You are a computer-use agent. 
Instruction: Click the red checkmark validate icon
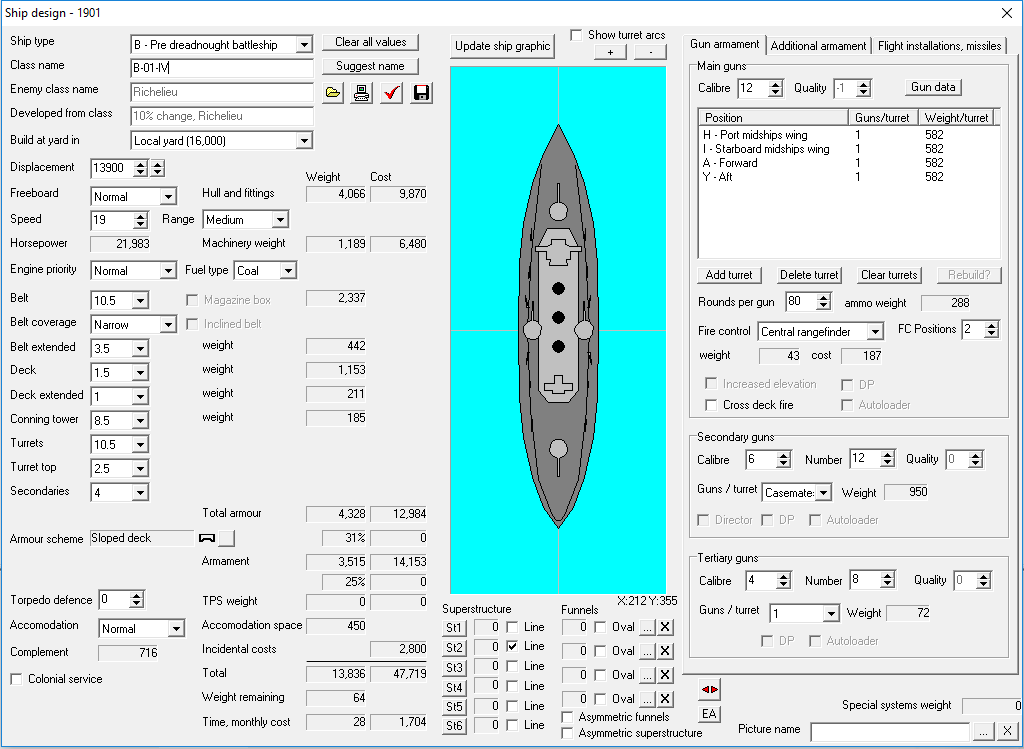pos(392,93)
